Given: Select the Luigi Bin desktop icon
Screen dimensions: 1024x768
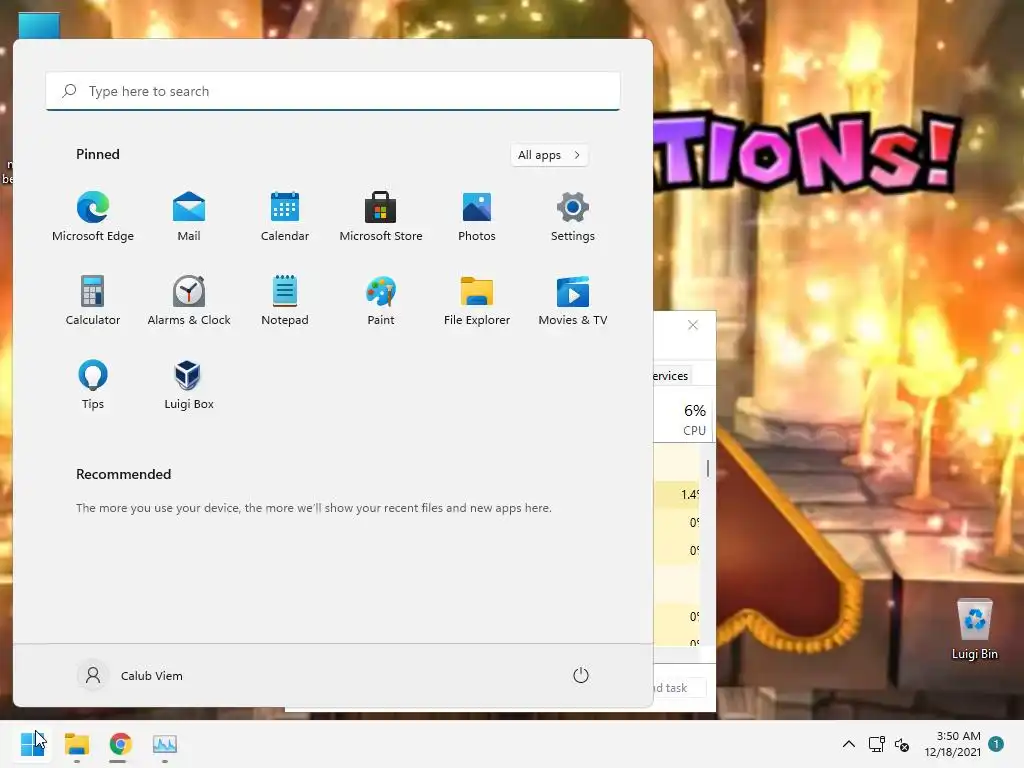Looking at the screenshot, I should coord(974,630).
